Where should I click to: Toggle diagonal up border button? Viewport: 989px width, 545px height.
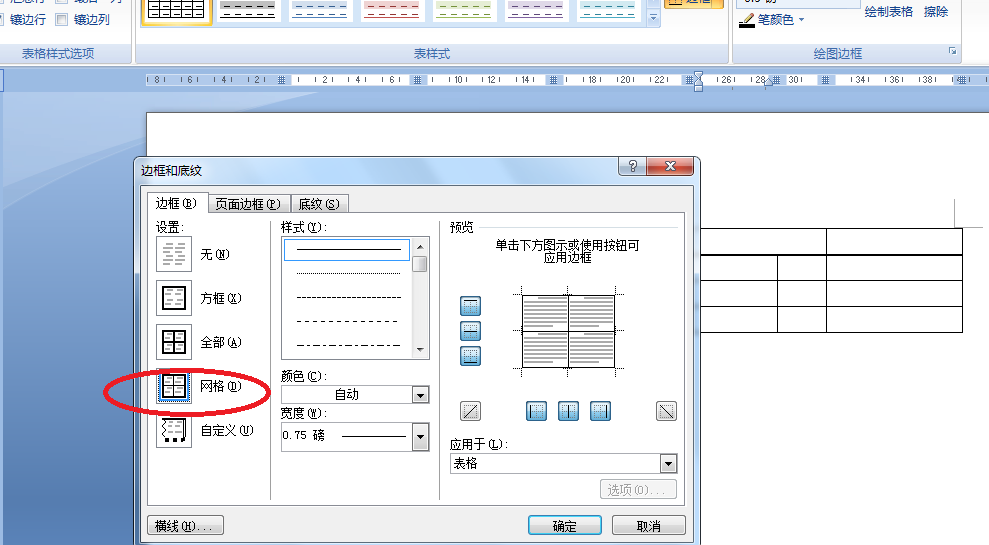click(x=470, y=411)
